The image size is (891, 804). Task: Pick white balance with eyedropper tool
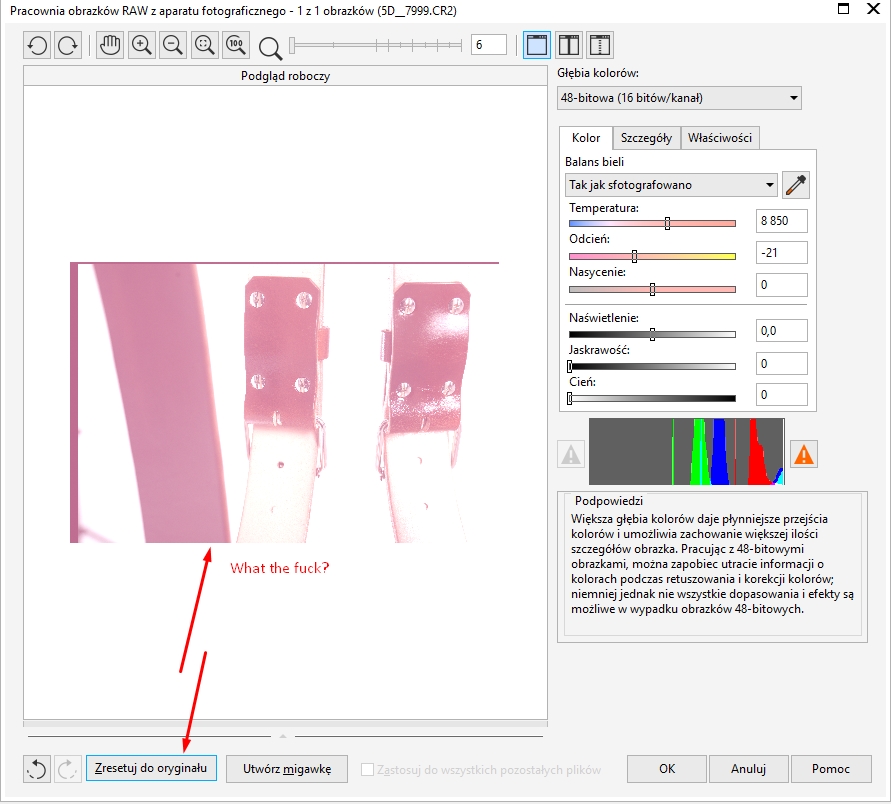tap(796, 185)
